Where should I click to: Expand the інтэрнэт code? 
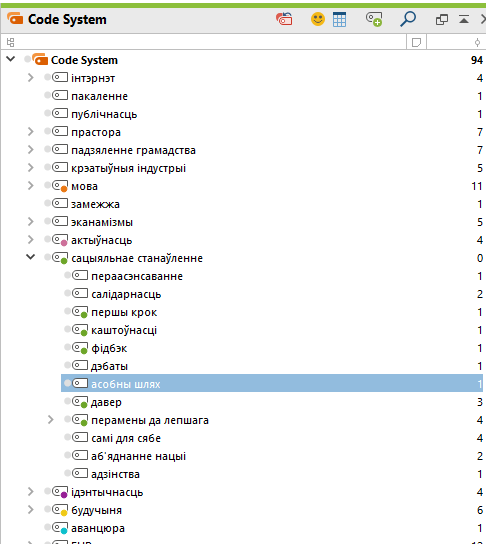(31, 78)
